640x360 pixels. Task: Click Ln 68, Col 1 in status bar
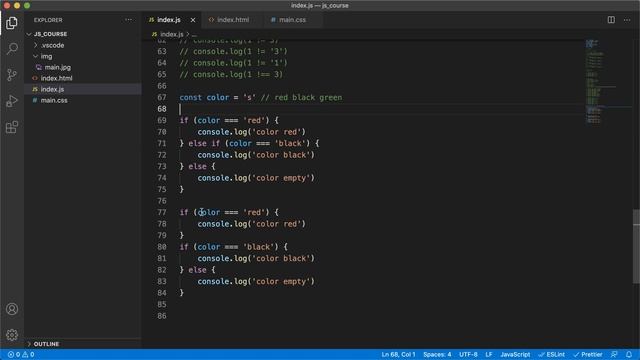[398, 354]
